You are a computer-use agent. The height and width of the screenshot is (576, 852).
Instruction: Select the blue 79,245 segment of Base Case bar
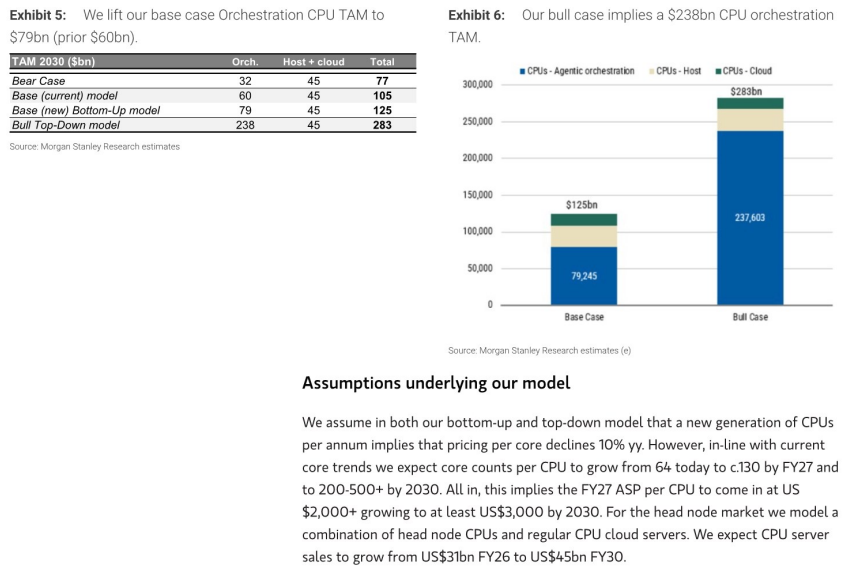(584, 276)
